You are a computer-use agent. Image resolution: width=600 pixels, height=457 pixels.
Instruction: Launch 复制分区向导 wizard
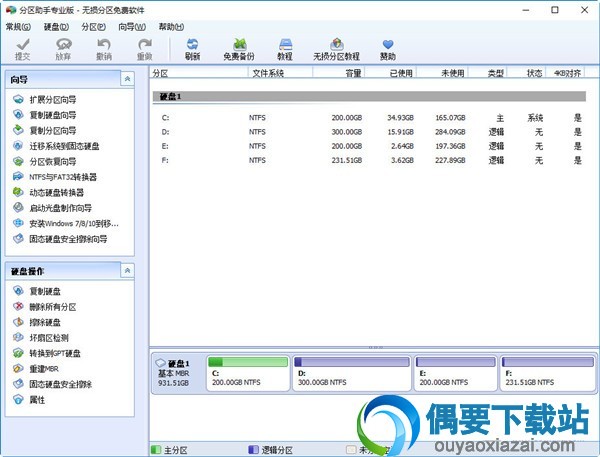44,131
